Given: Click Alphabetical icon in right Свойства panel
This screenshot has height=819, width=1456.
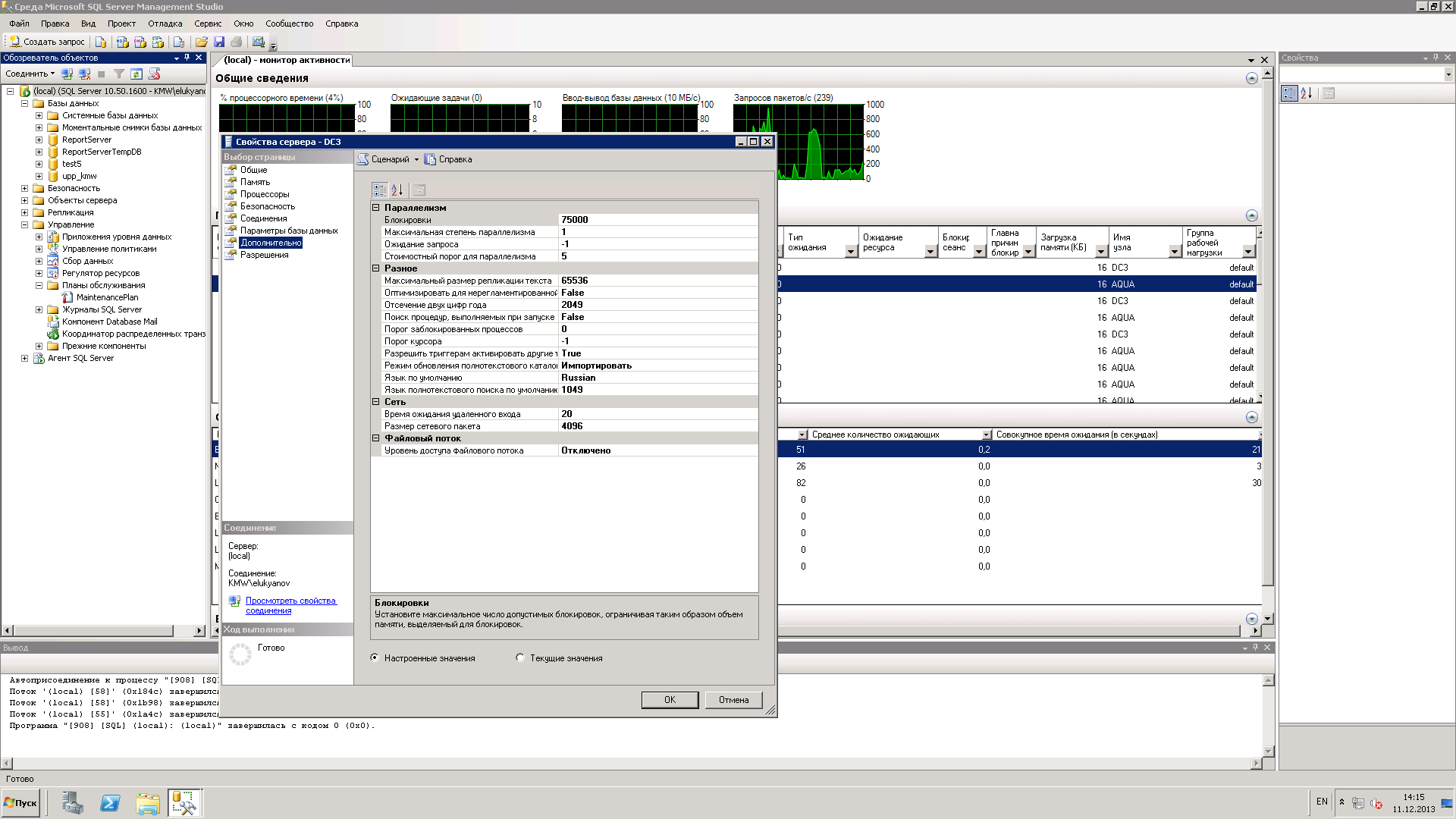Looking at the screenshot, I should [1307, 93].
